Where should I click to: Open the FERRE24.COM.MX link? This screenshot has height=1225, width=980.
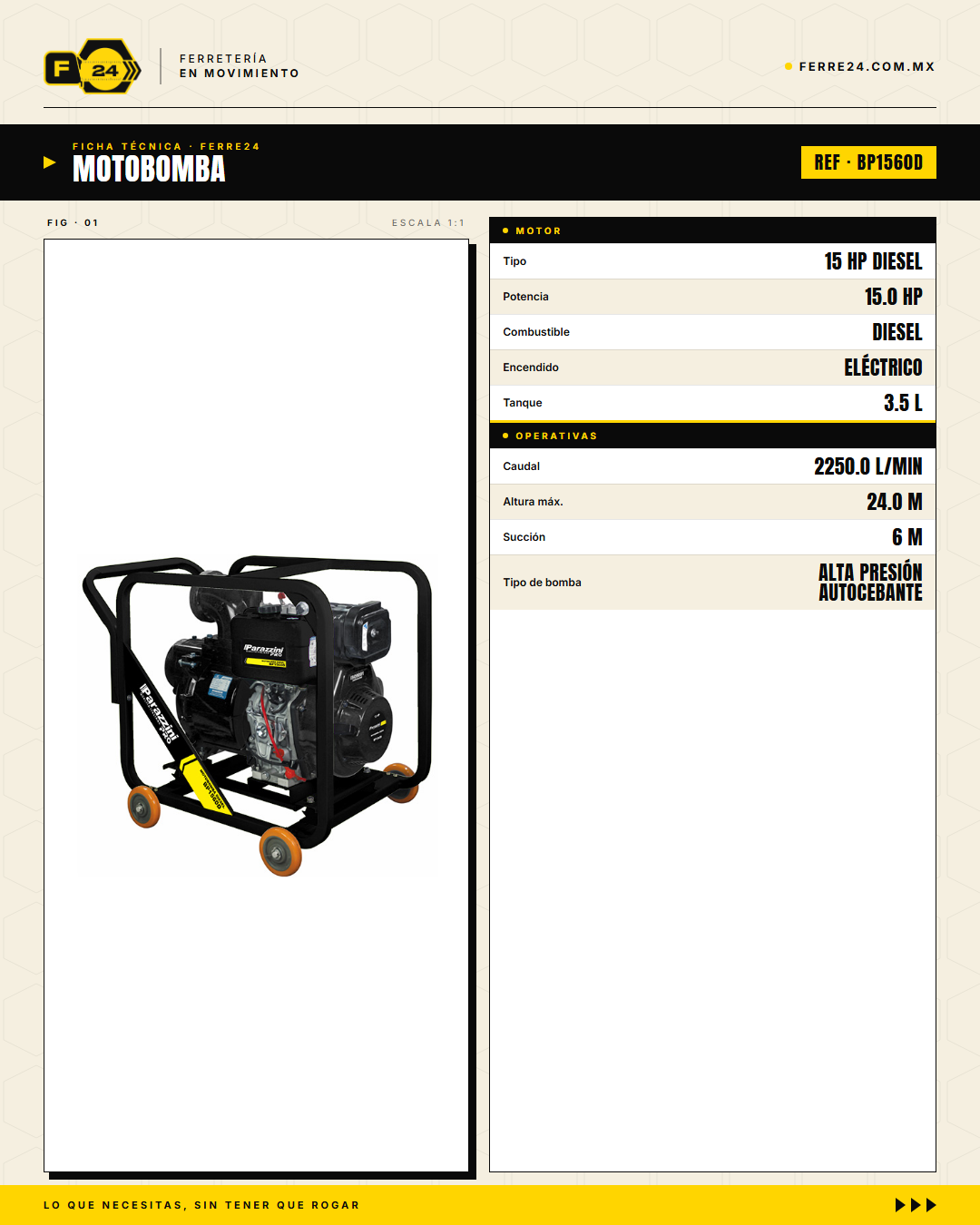pyautogui.click(x=867, y=66)
